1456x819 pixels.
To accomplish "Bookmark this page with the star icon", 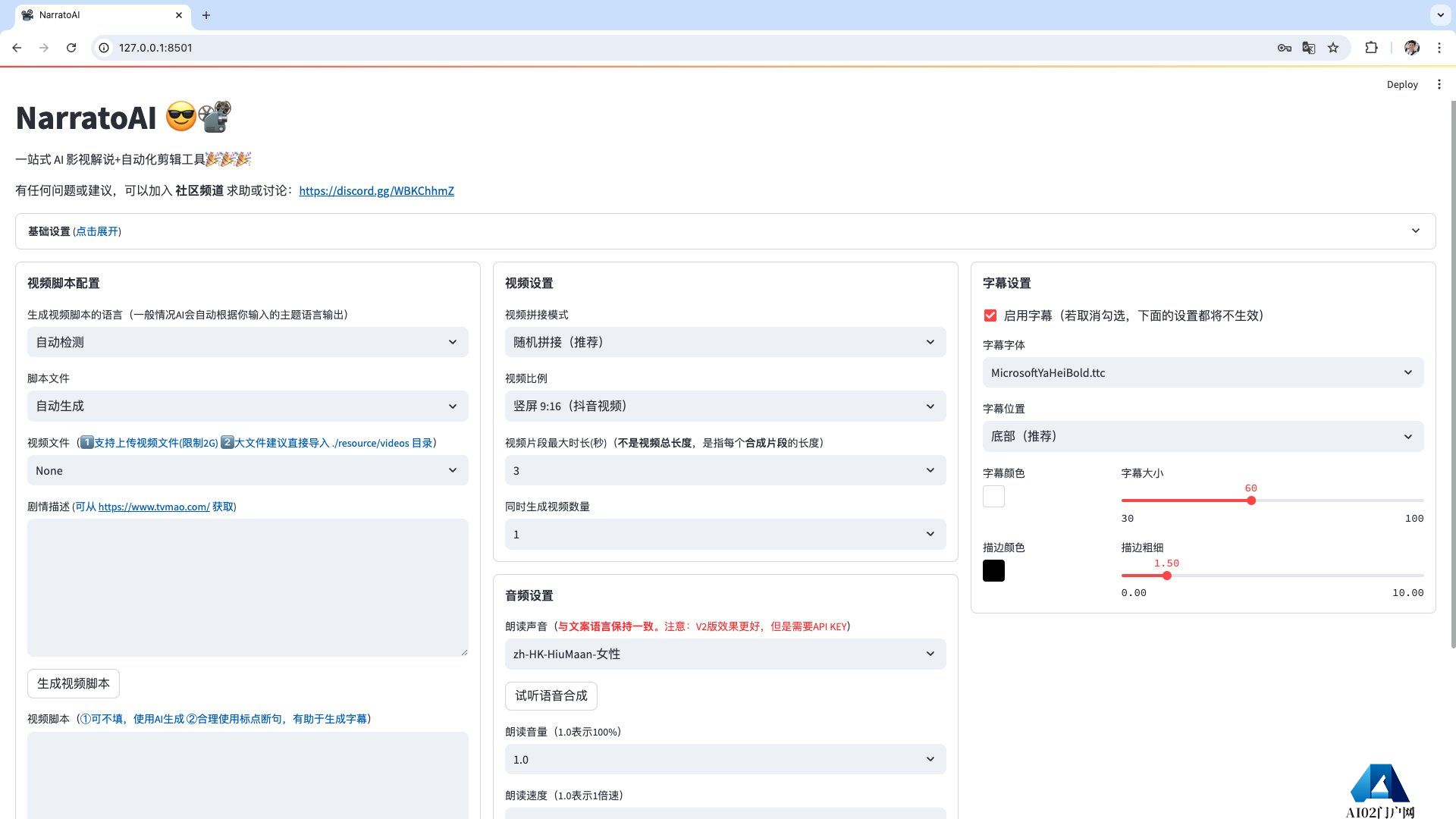I will pyautogui.click(x=1333, y=48).
